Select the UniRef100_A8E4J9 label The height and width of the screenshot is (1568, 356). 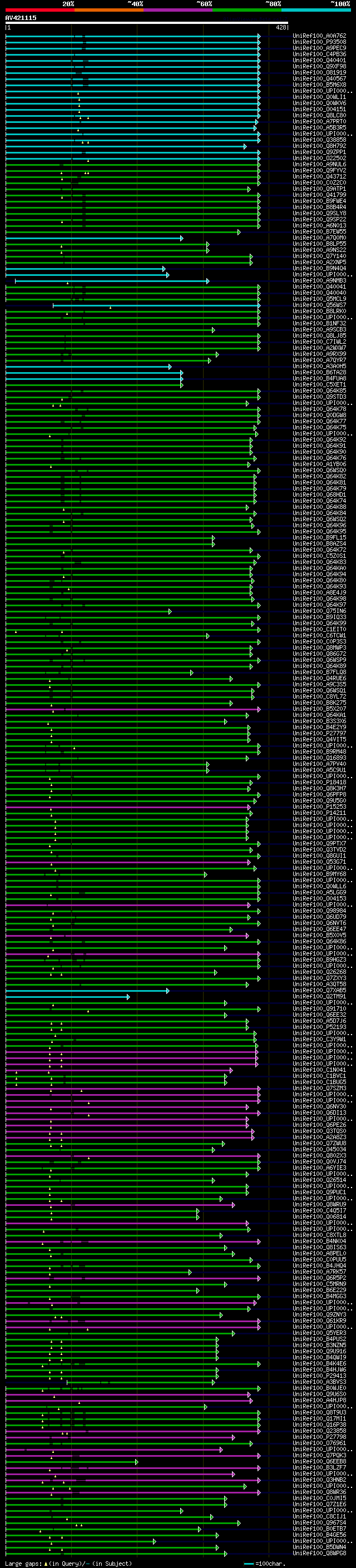[319, 592]
